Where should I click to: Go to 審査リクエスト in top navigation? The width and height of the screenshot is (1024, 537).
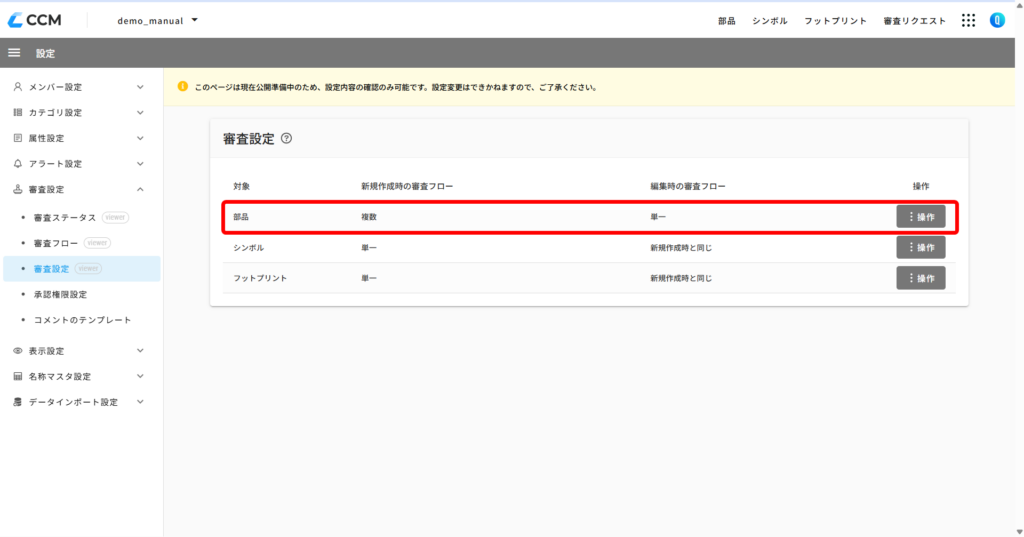(914, 21)
